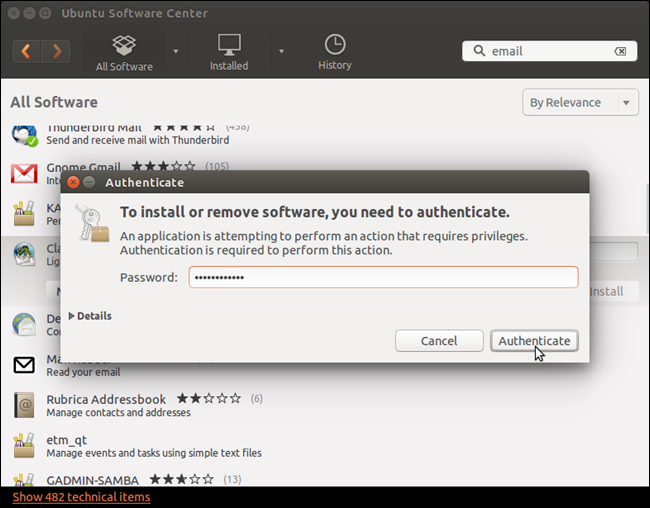
Task: Click the search magnifier icon
Action: click(479, 51)
